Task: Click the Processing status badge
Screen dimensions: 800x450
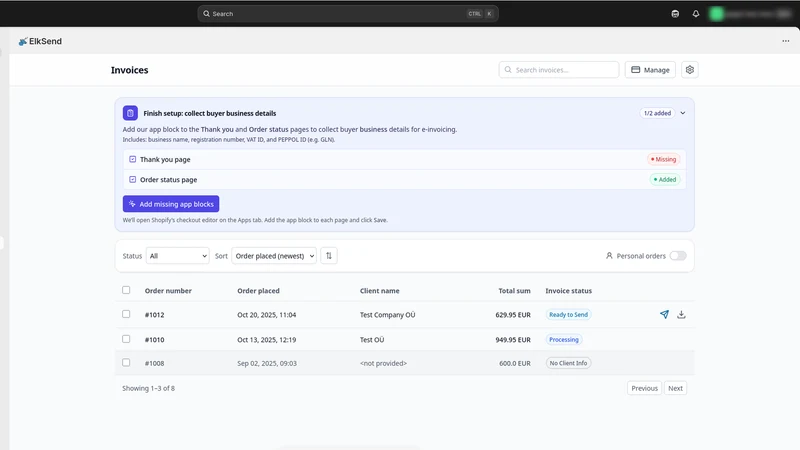Action: coord(564,340)
